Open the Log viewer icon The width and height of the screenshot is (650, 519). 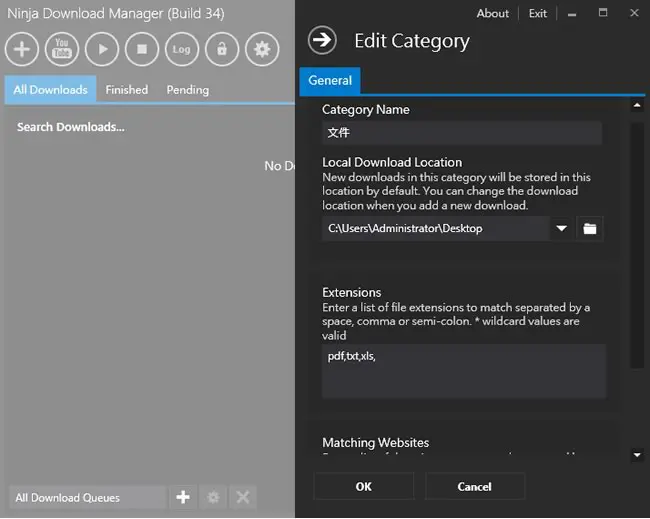[x=182, y=49]
